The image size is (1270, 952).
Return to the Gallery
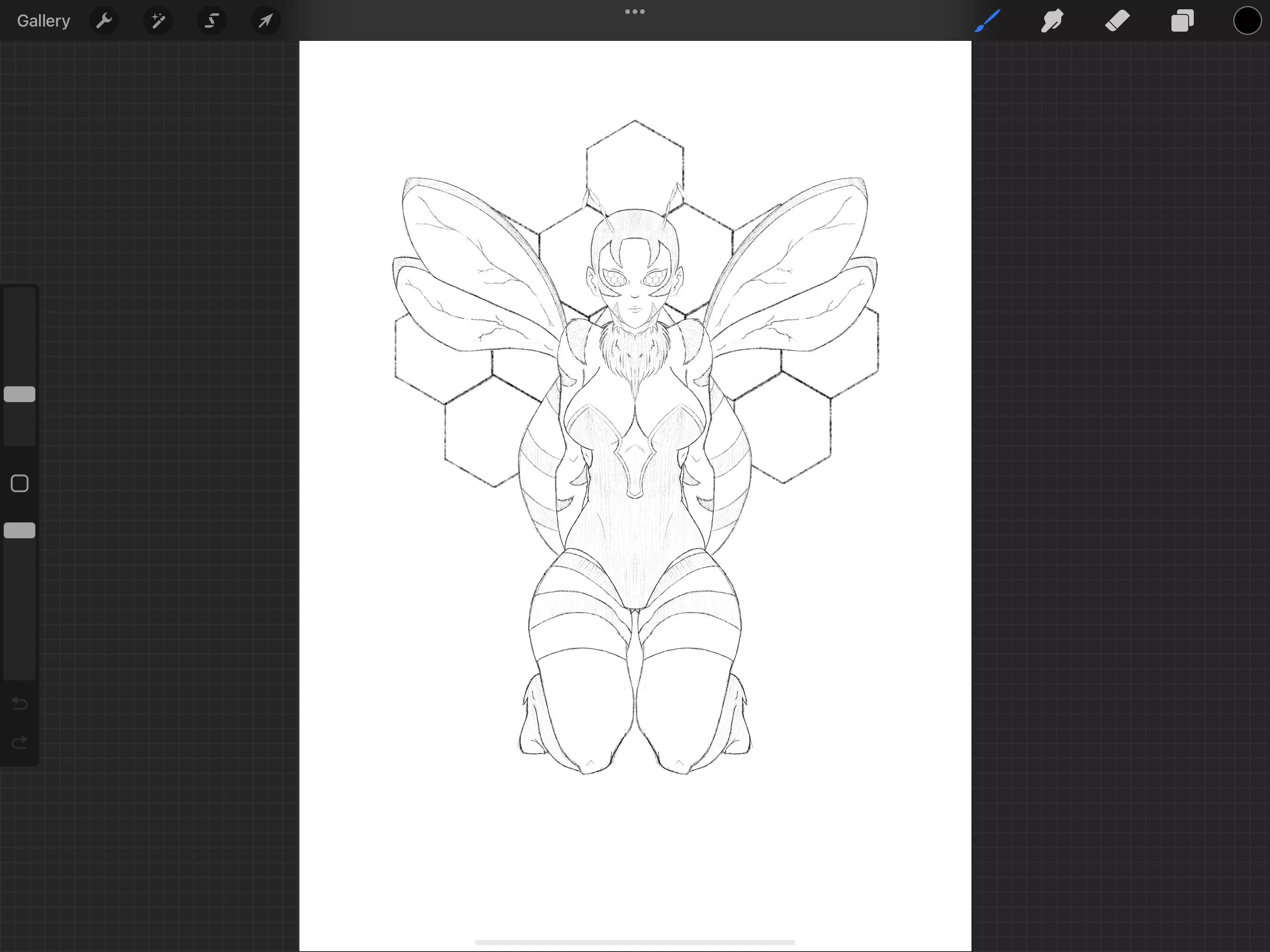pyautogui.click(x=43, y=20)
